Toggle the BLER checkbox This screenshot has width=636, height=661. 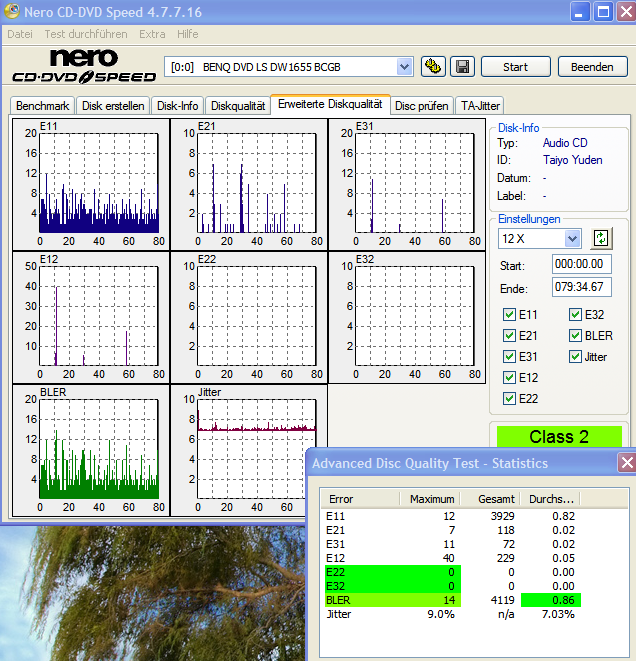pyautogui.click(x=576, y=336)
